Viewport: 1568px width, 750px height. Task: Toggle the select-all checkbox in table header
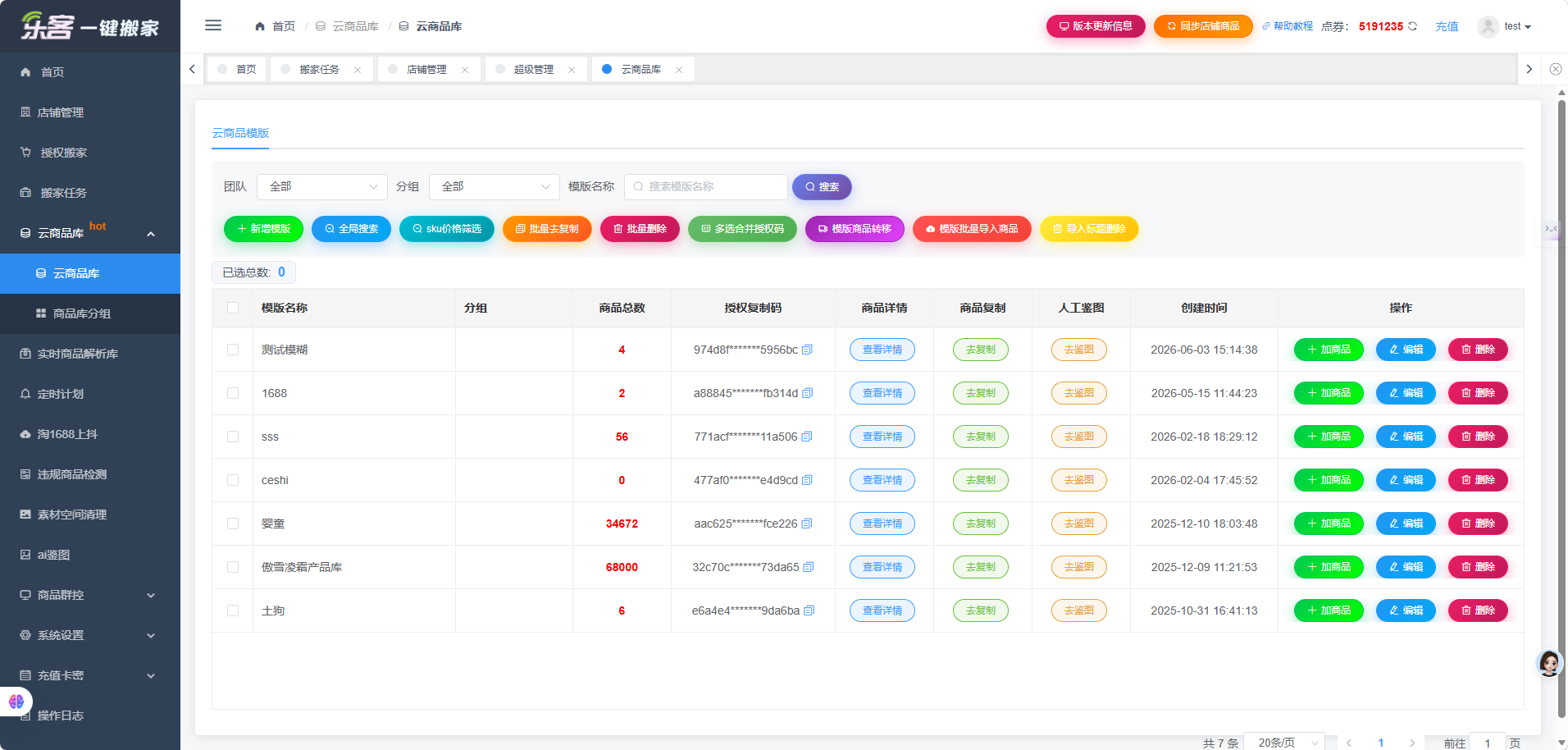click(x=233, y=308)
